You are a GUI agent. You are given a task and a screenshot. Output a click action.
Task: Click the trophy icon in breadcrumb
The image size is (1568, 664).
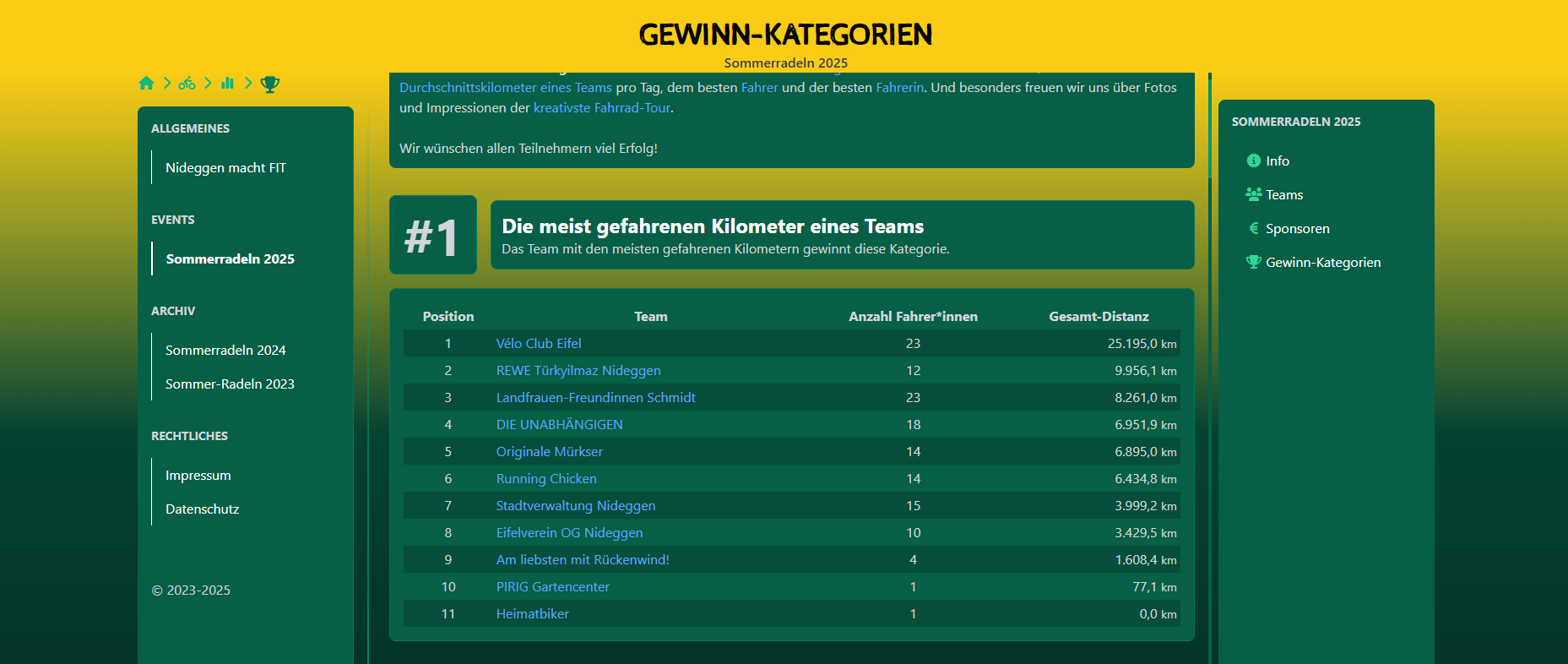(x=269, y=84)
